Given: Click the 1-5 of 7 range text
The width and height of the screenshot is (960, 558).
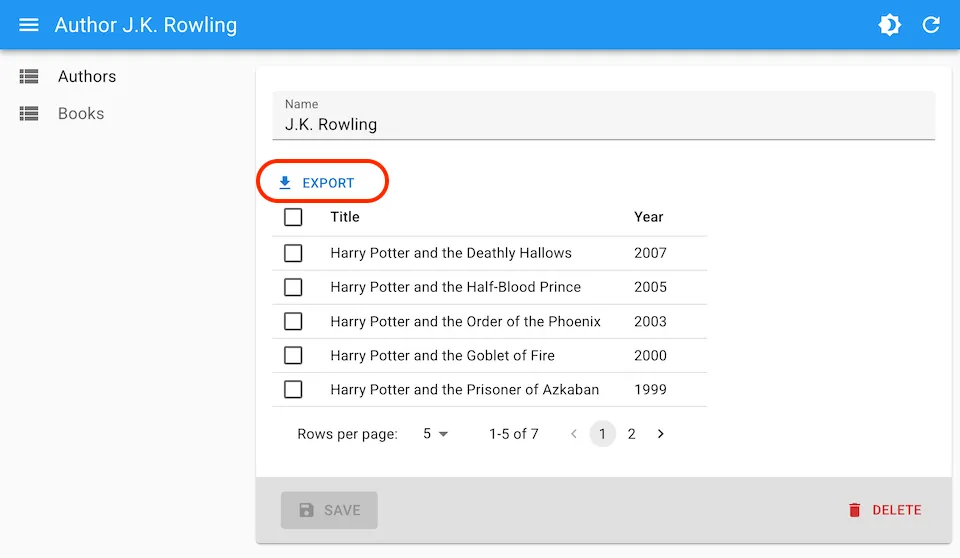Looking at the screenshot, I should 514,434.
